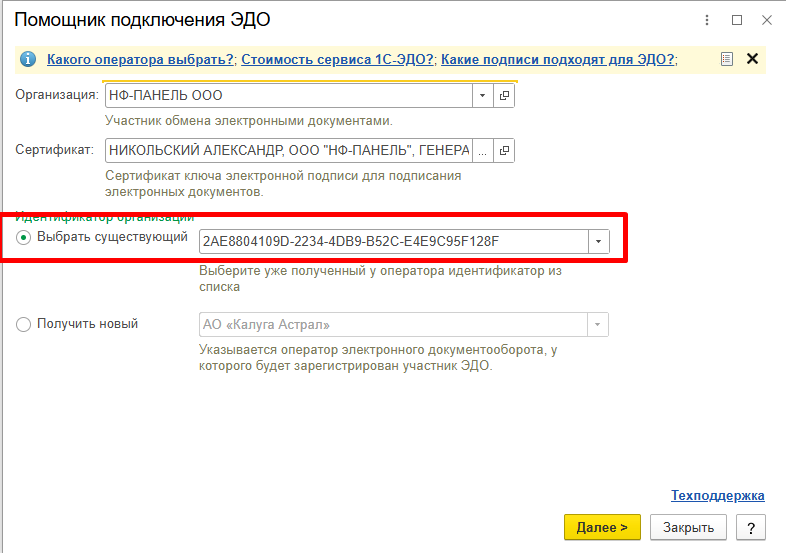Viewport: 786px width, 553px height.
Task: Click the blue info icon in banner
Action: [28, 59]
